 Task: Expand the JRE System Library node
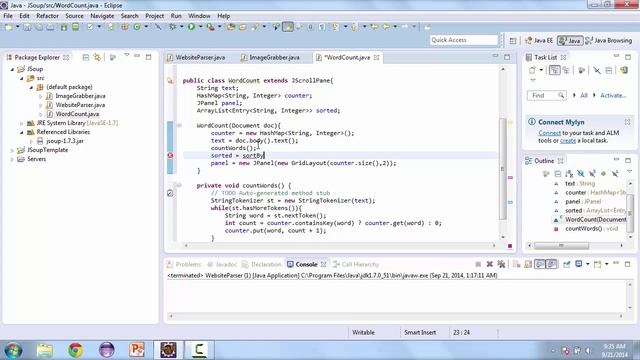pos(22,123)
